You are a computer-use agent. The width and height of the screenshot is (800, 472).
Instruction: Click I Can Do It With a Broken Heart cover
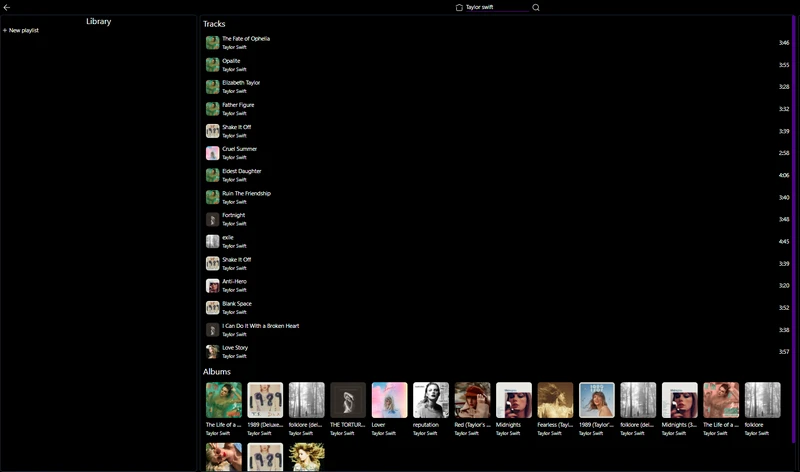coord(212,330)
